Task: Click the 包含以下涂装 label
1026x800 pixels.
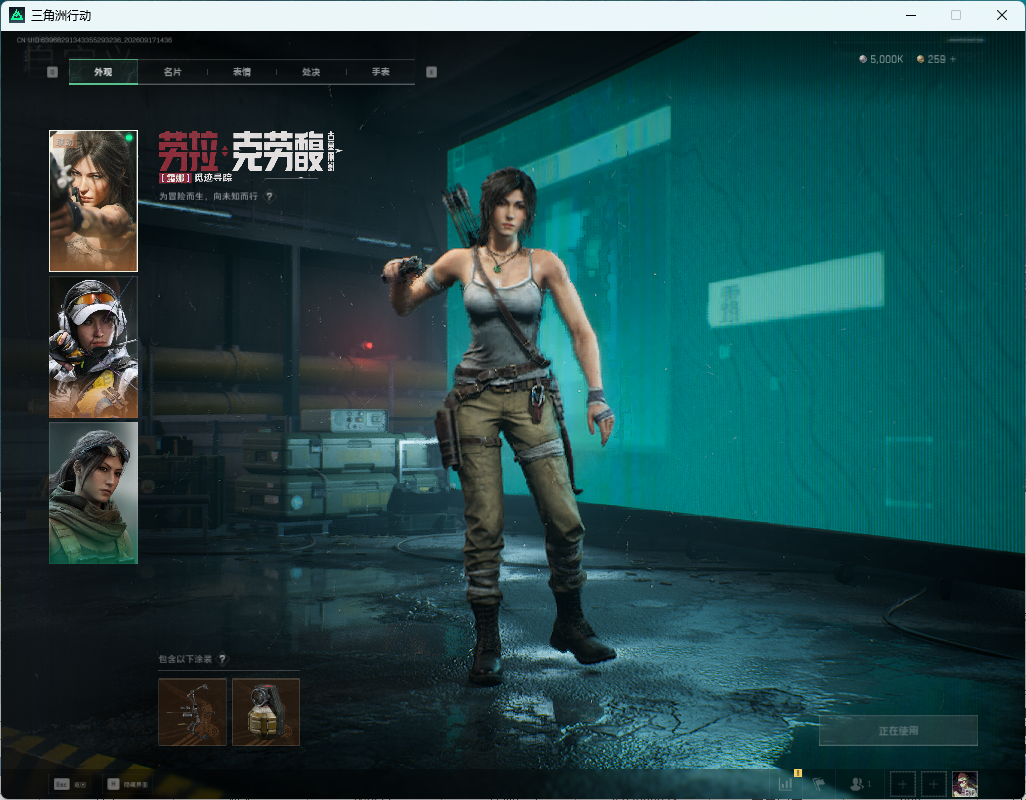Action: click(x=185, y=659)
